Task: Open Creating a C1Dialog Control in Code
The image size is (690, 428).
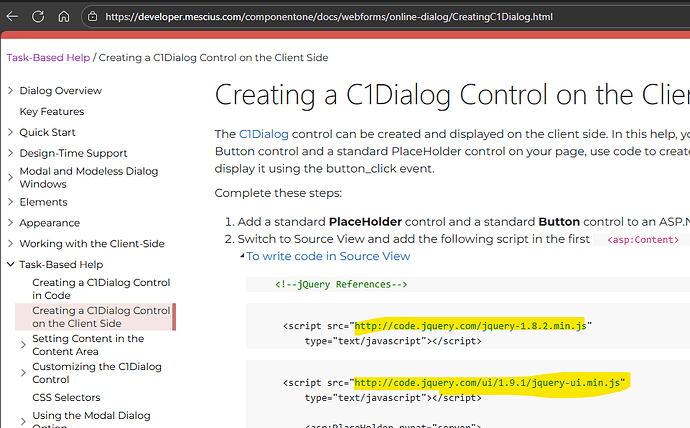Action: [x=101, y=289]
